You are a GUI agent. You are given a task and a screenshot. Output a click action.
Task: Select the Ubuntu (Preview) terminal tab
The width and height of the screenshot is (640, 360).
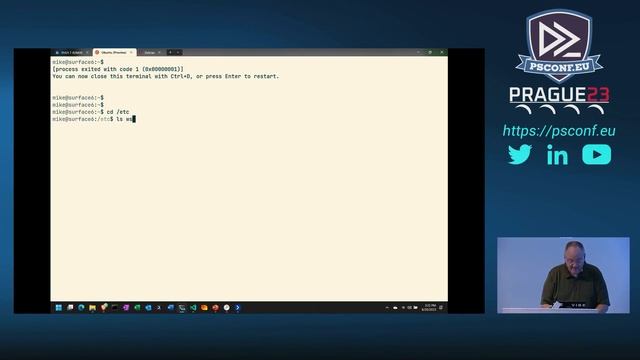point(114,53)
